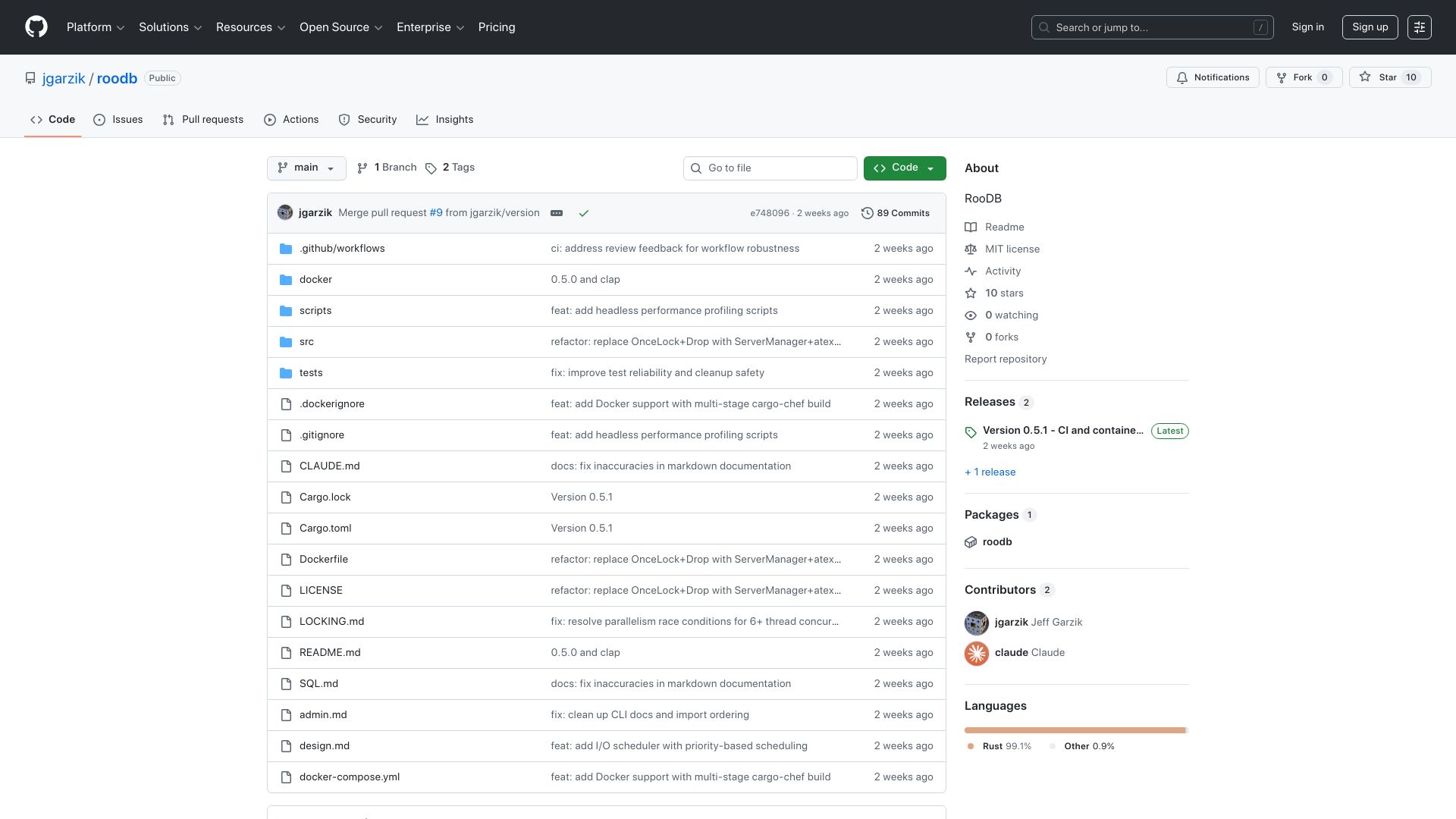The image size is (1456, 819).
Task: Click the Rust 99.1% language label
Action: (x=999, y=747)
